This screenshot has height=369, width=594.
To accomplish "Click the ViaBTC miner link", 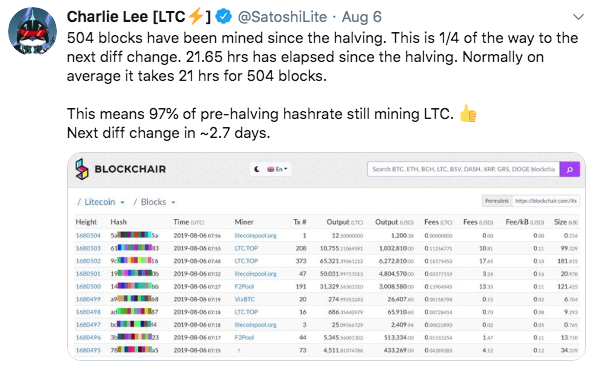I will tap(244, 299).
